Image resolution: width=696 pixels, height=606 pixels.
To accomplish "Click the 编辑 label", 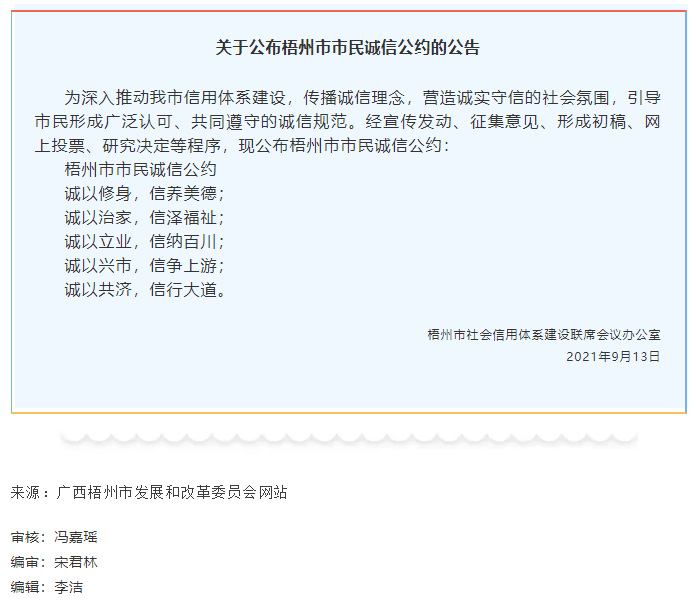I will [25, 587].
